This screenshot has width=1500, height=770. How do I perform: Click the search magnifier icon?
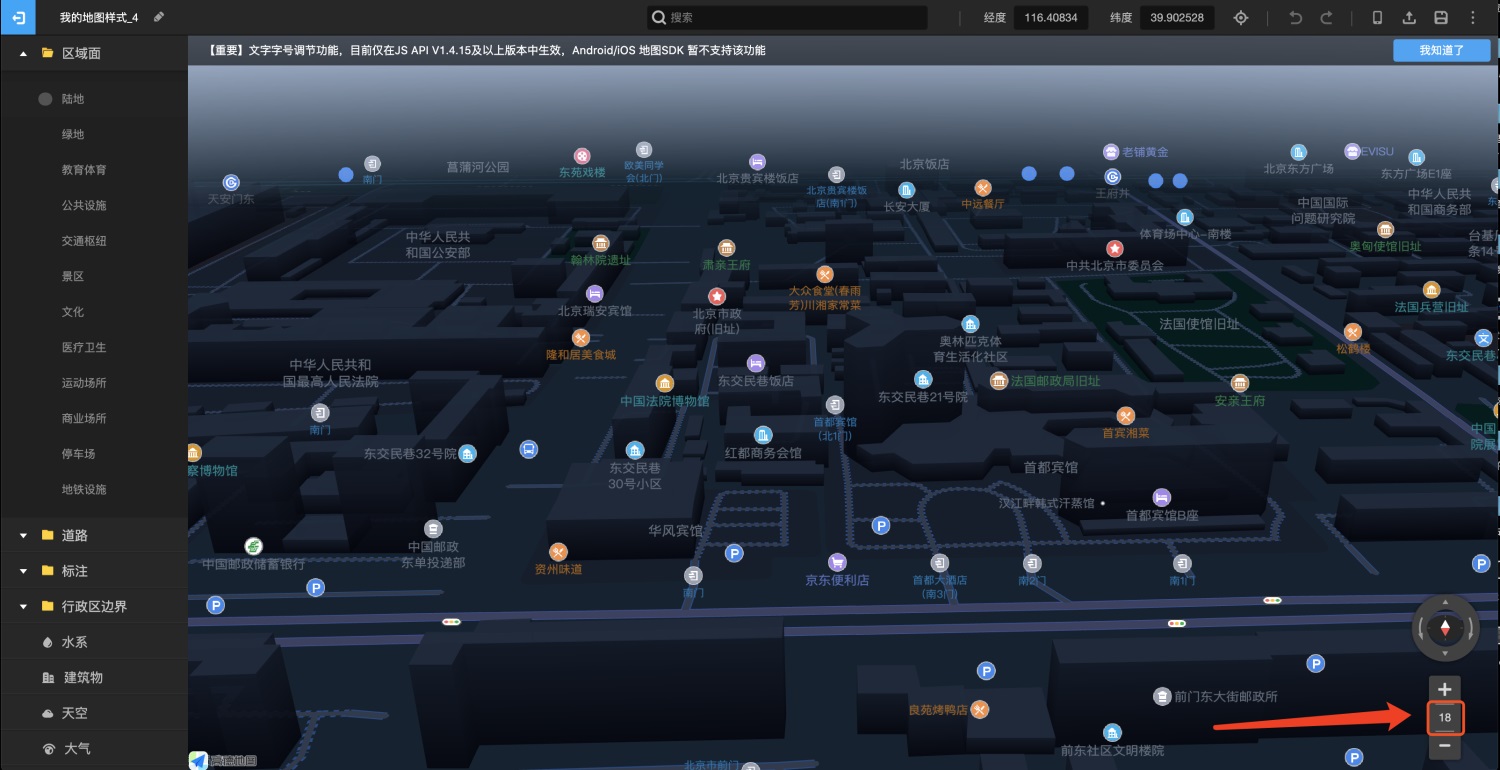pos(658,17)
